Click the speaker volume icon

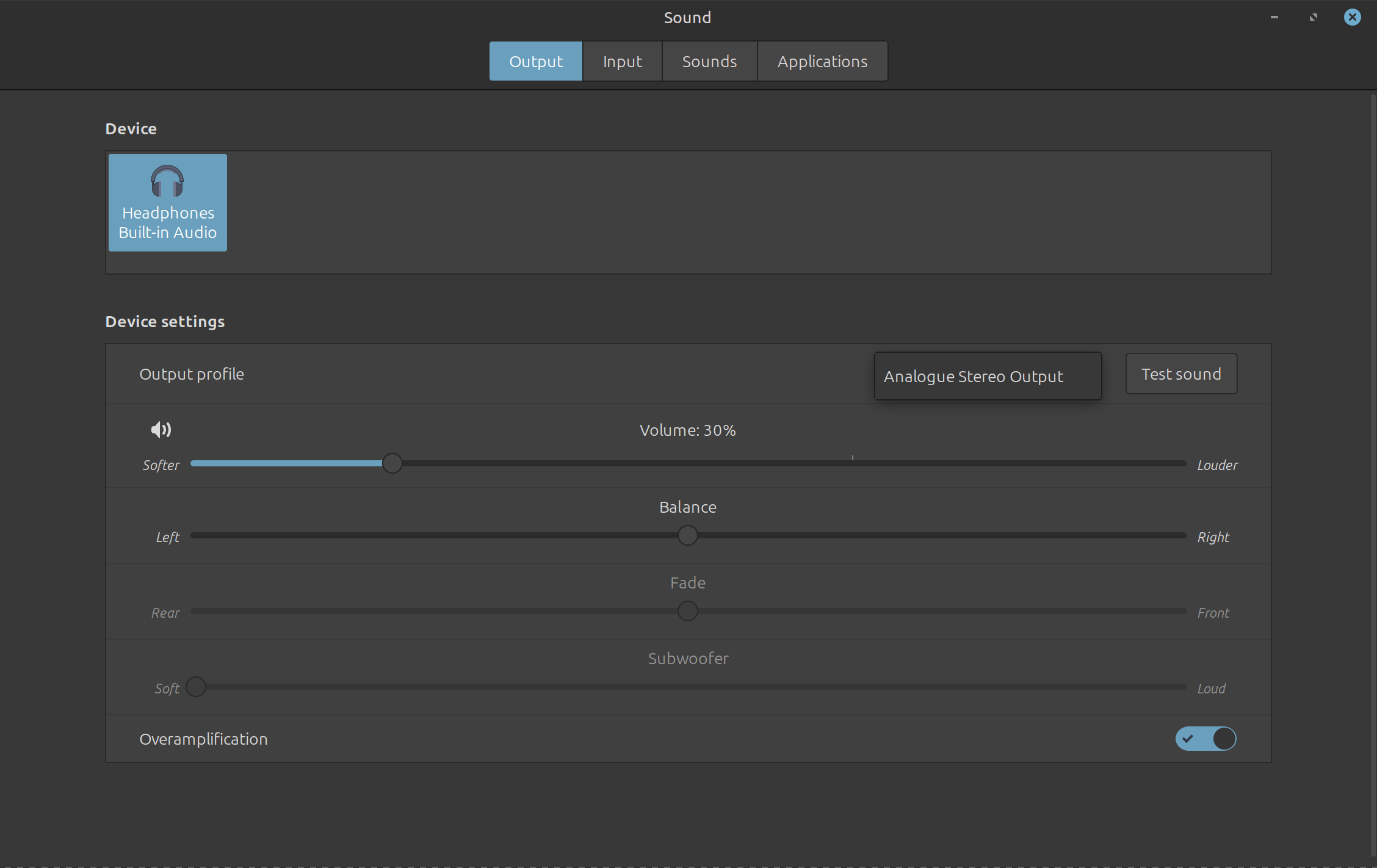click(x=161, y=430)
